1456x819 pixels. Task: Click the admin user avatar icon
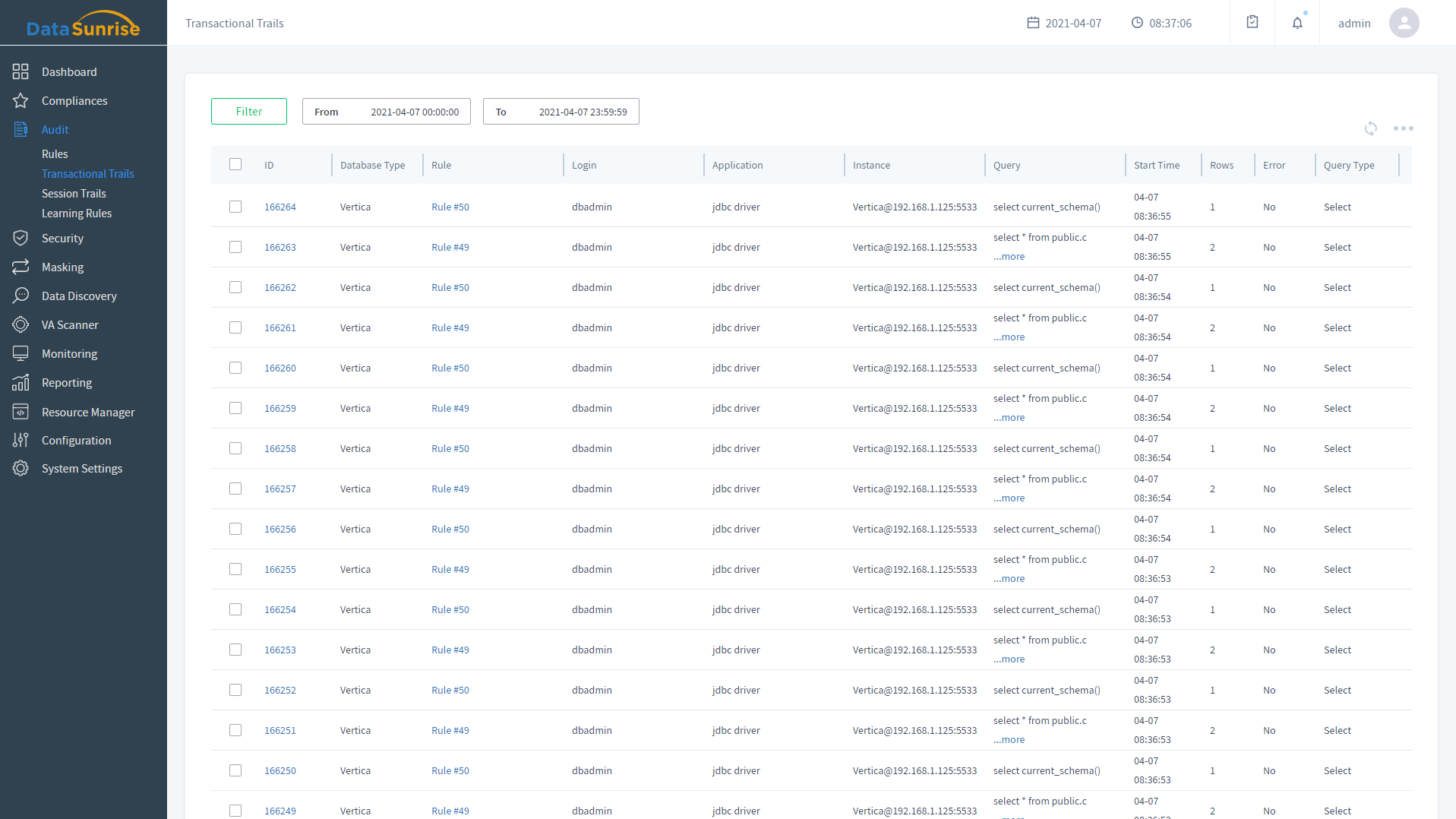click(1404, 23)
